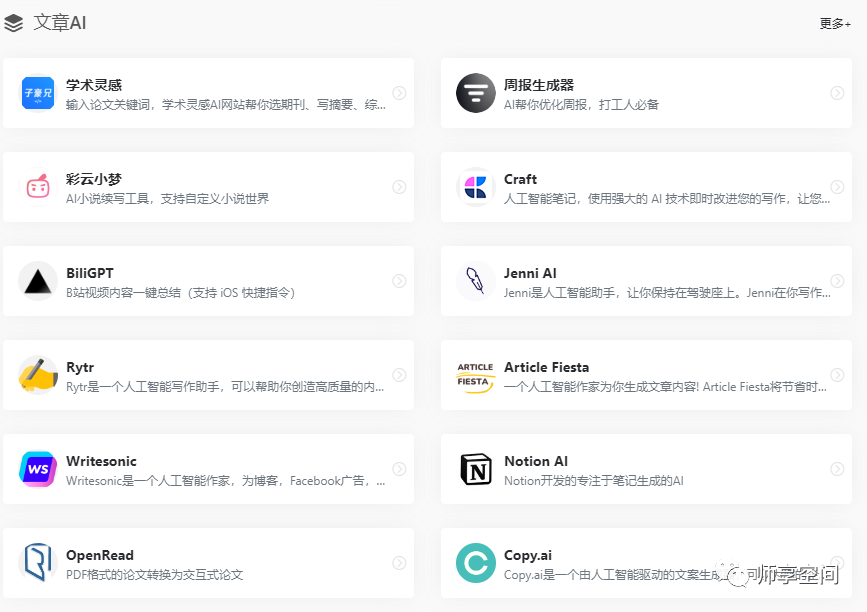Click the Craft colorful logo icon
The image size is (867, 612).
476,187
